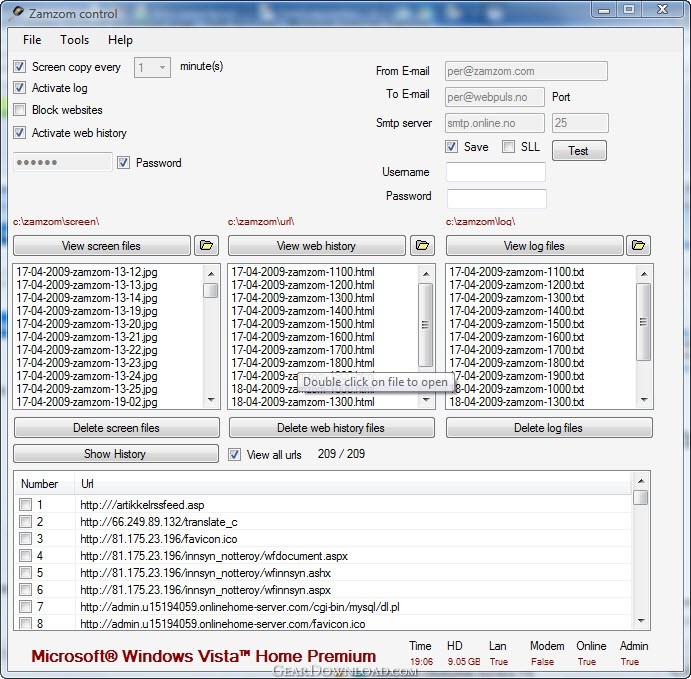Open the File menu
This screenshot has height=679, width=691.
coord(32,40)
